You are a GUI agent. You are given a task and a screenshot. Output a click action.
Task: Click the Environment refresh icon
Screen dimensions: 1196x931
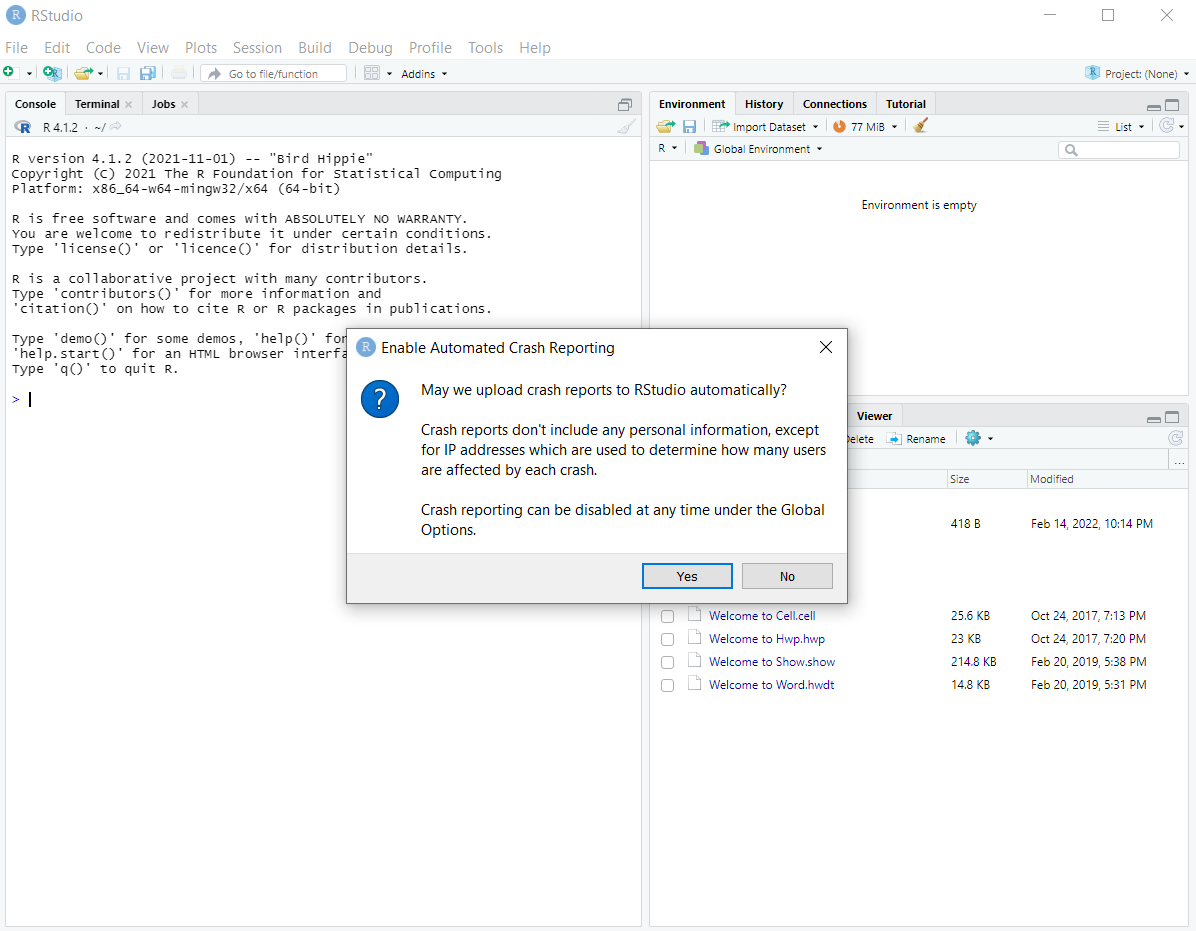[1166, 126]
